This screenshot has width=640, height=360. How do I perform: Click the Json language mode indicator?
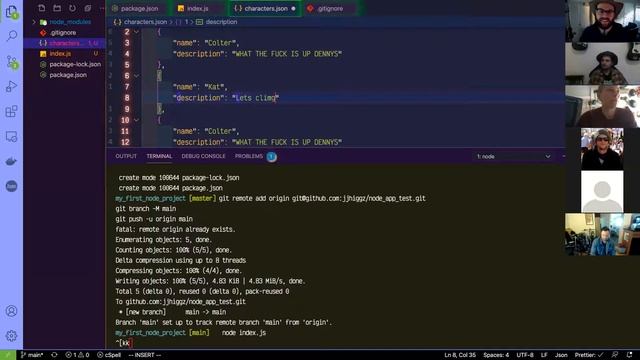[x=561, y=355]
